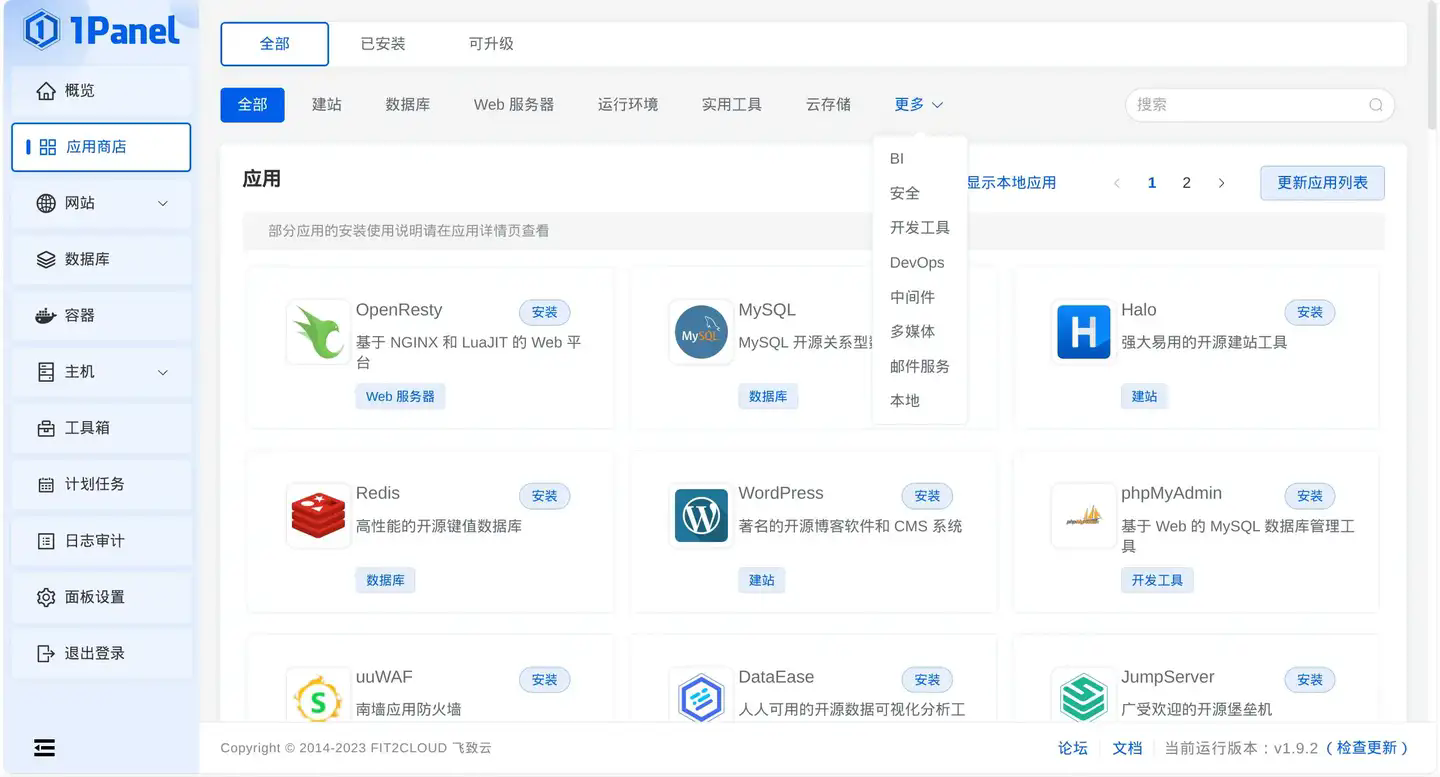Go to next page arrow
This screenshot has height=777, width=1440.
(x=1221, y=183)
